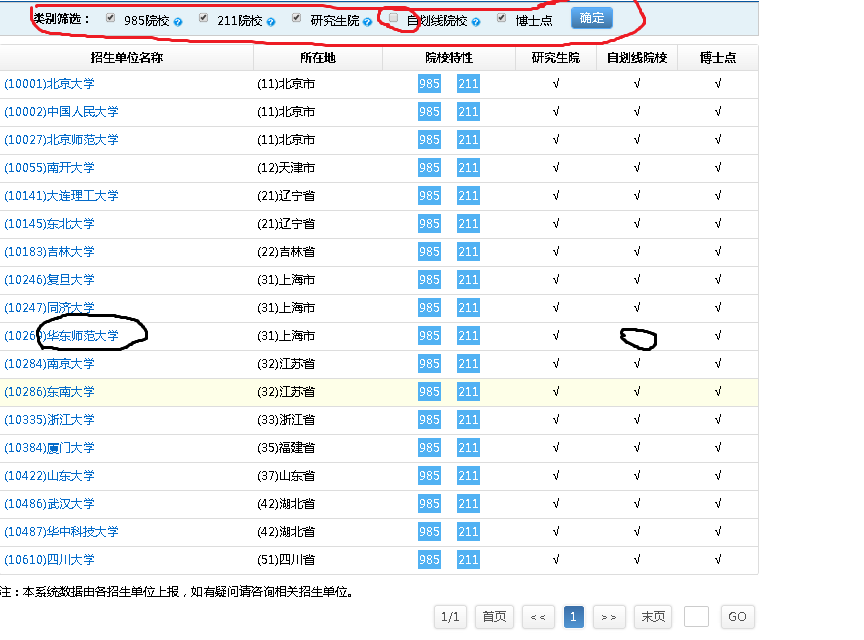
Task: Open help icon beside 211院校 filter
Action: point(271,22)
